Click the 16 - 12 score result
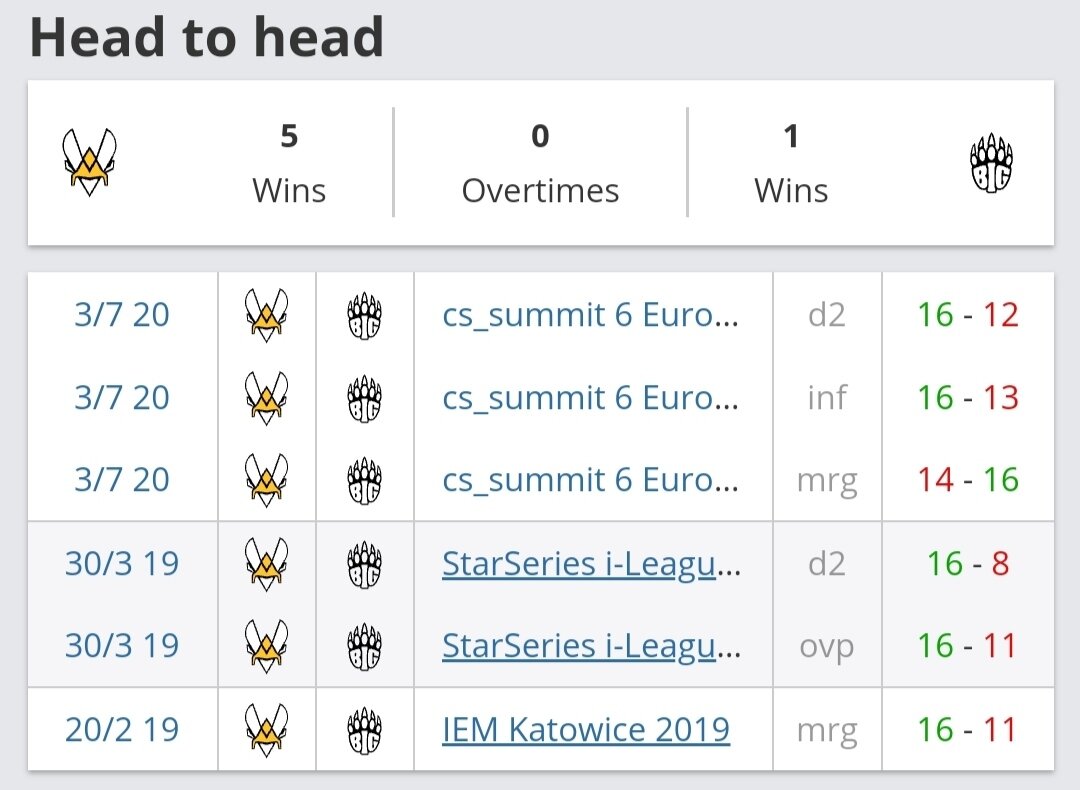 tap(967, 315)
